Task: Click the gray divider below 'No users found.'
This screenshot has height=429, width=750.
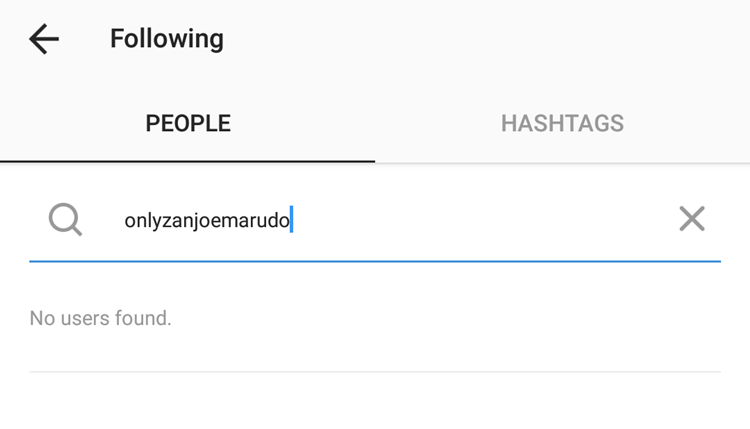Action: [375, 372]
